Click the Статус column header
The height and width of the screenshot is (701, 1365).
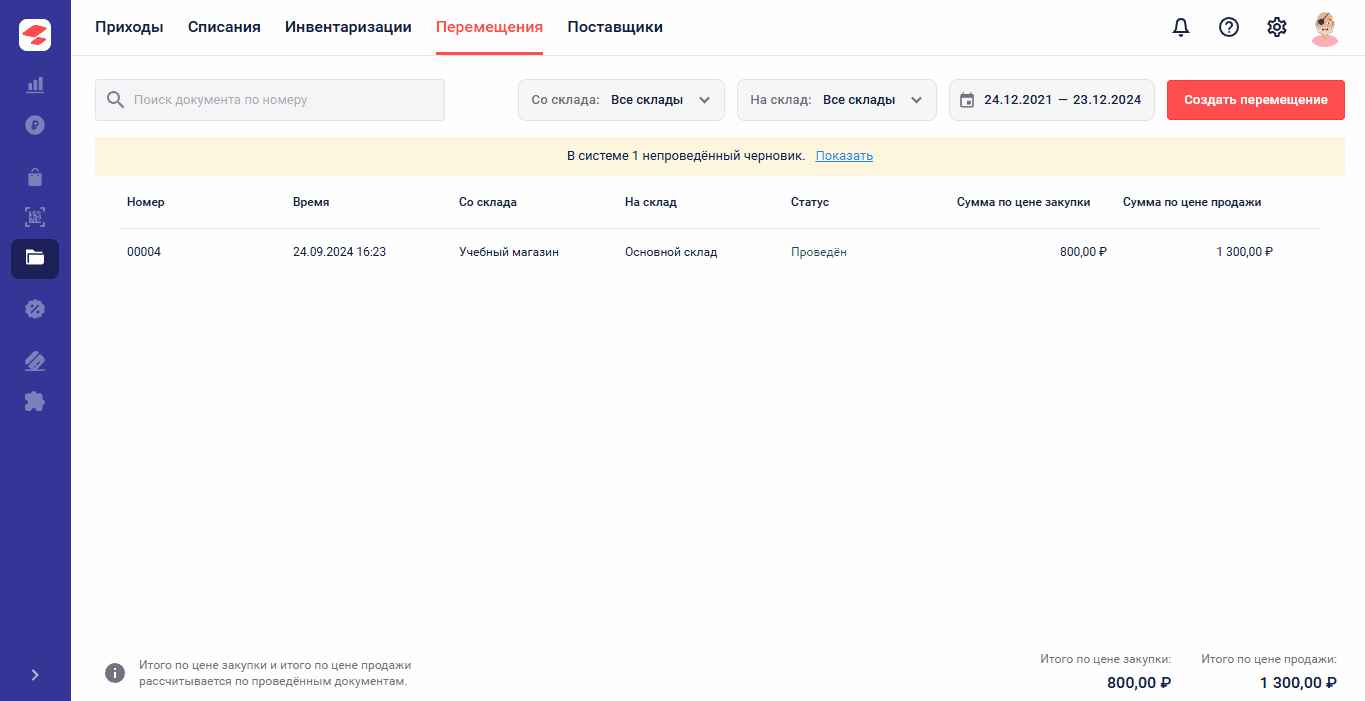coord(810,202)
